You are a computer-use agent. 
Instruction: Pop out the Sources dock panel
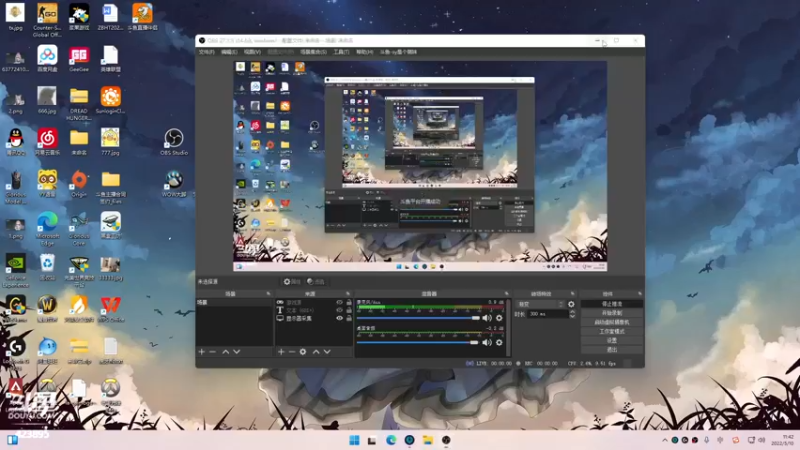[348, 294]
